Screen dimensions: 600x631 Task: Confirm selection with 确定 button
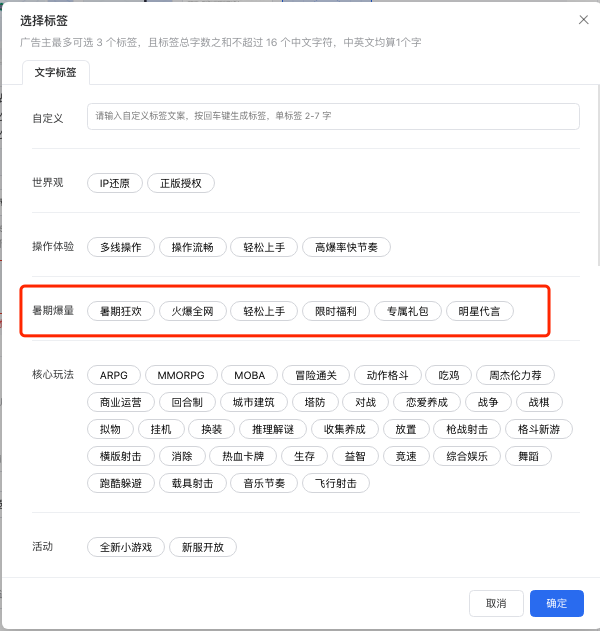tap(557, 603)
